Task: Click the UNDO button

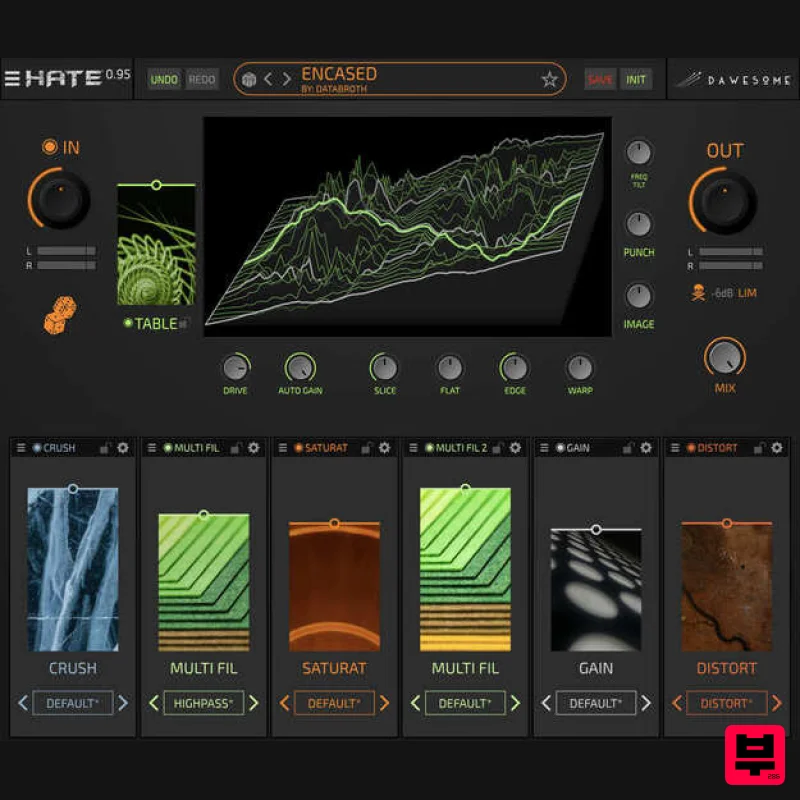Action: tap(163, 78)
